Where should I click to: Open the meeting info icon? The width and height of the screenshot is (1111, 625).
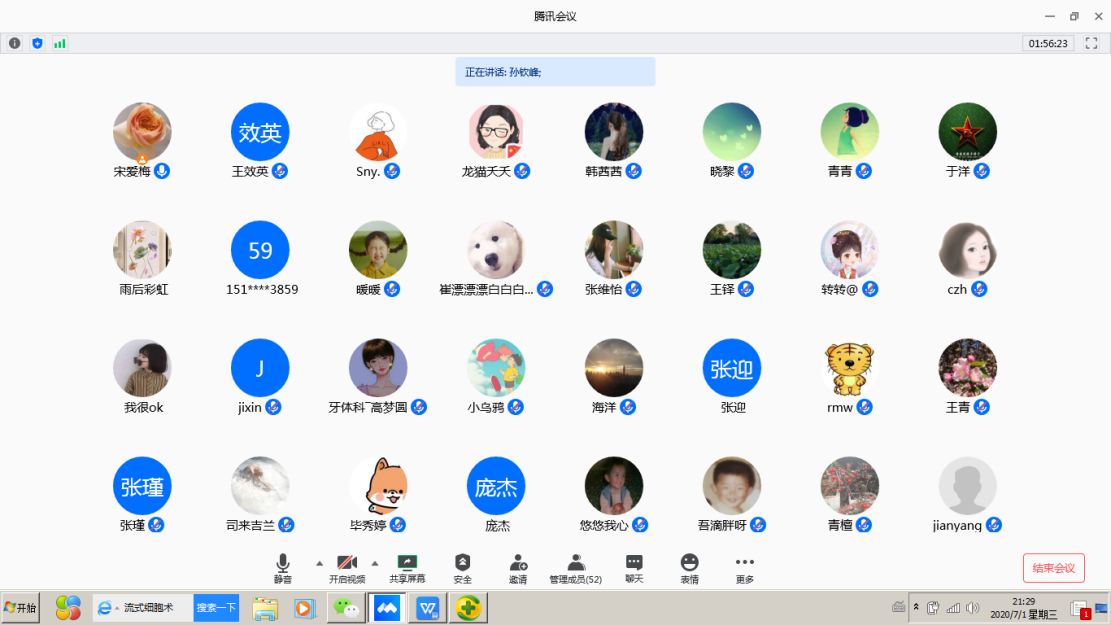coord(14,43)
